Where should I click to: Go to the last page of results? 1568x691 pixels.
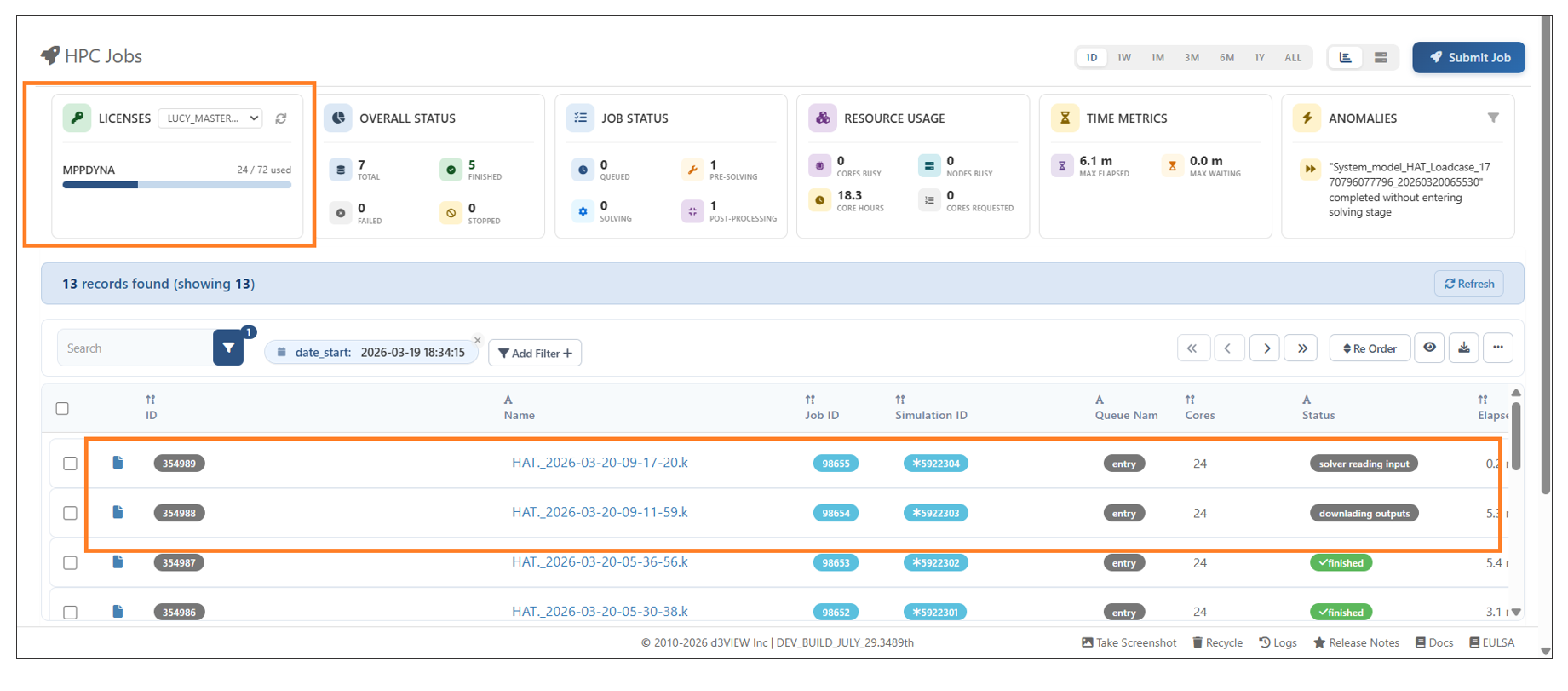(1301, 348)
